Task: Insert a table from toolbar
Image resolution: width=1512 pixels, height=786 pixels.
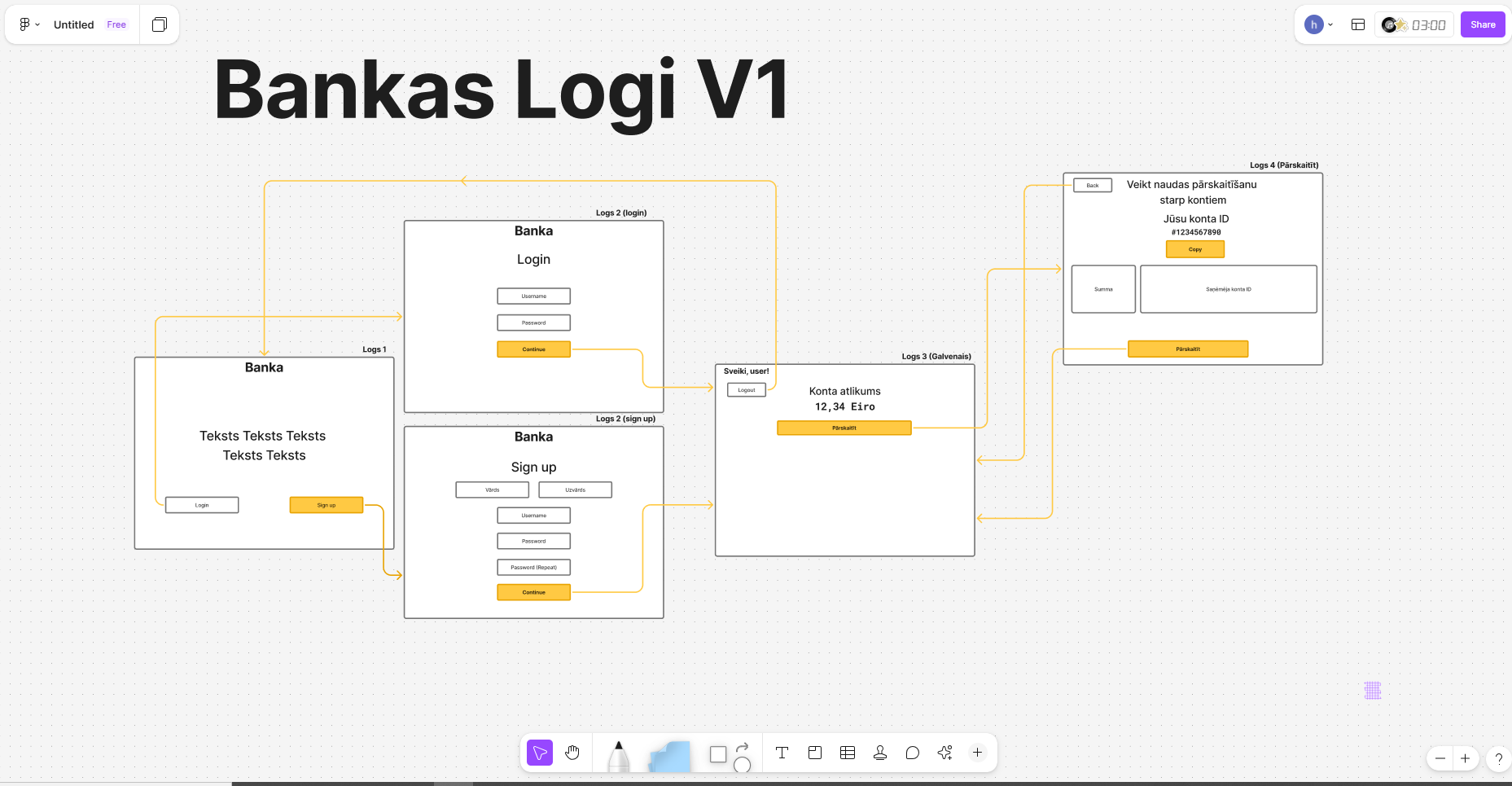Action: [848, 753]
